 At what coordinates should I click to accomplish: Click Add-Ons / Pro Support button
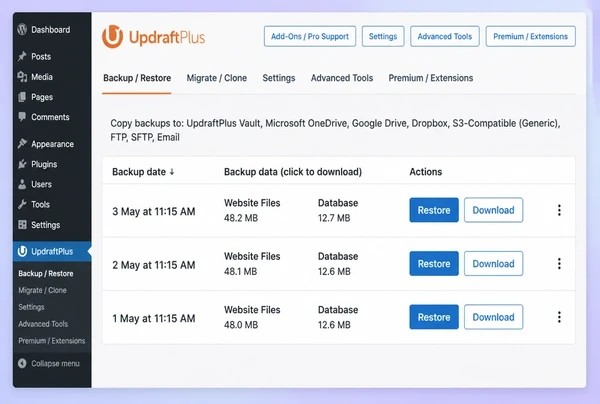310,36
